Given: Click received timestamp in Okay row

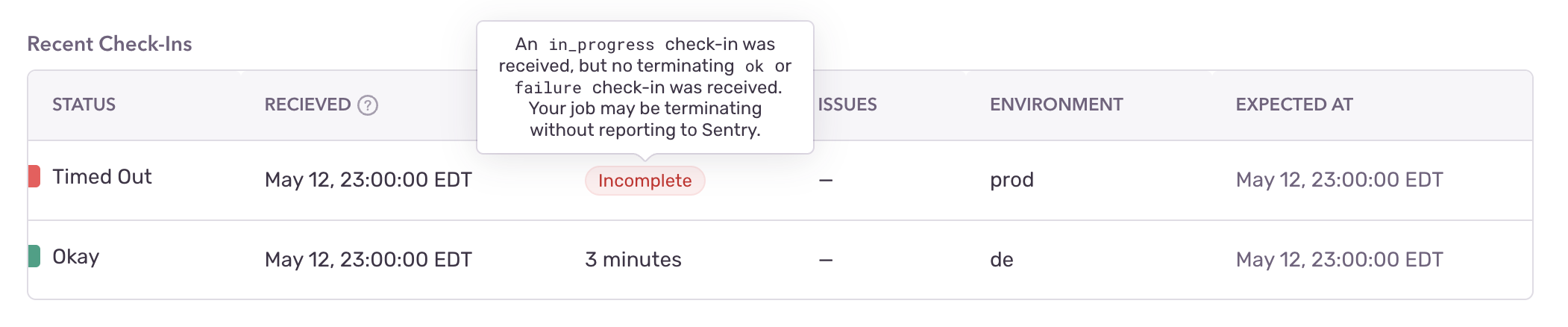Looking at the screenshot, I should (369, 260).
